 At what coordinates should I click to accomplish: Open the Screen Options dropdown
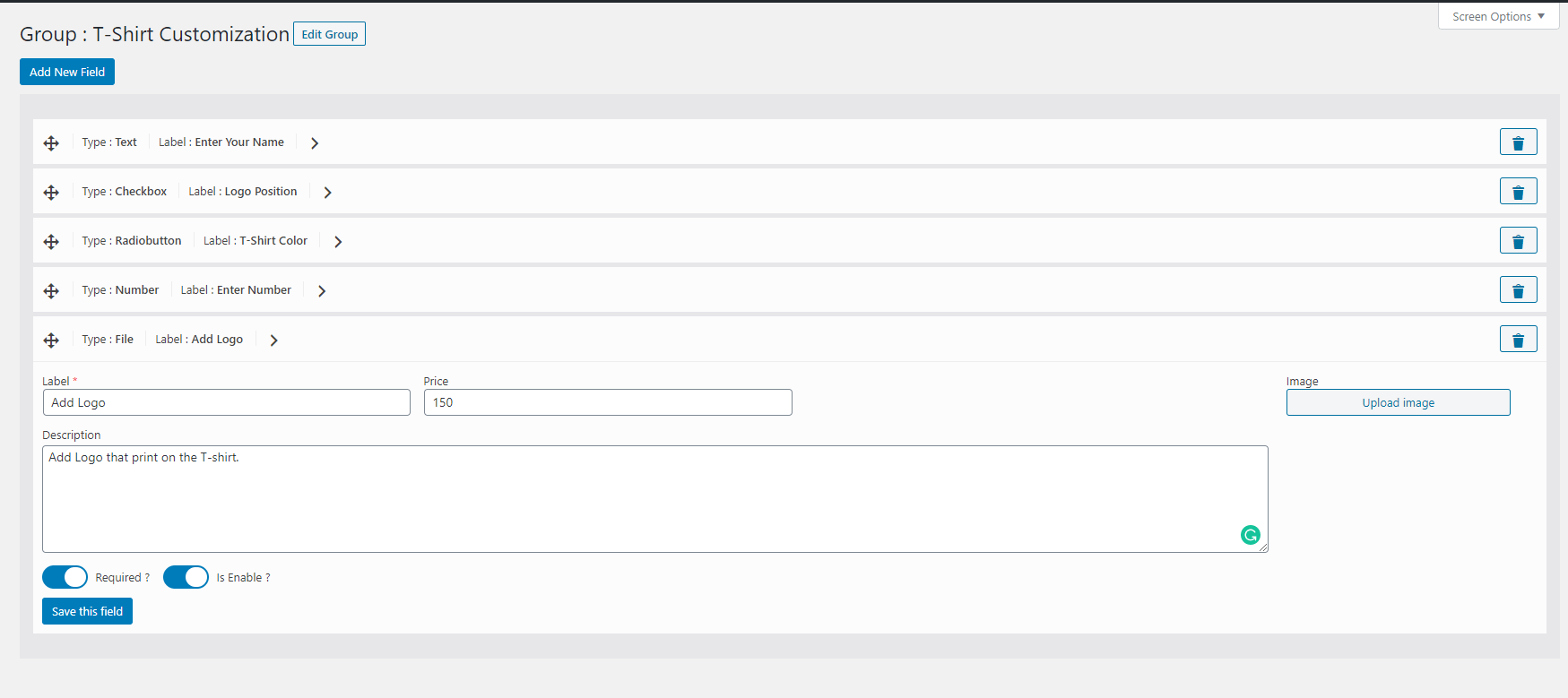(1498, 16)
